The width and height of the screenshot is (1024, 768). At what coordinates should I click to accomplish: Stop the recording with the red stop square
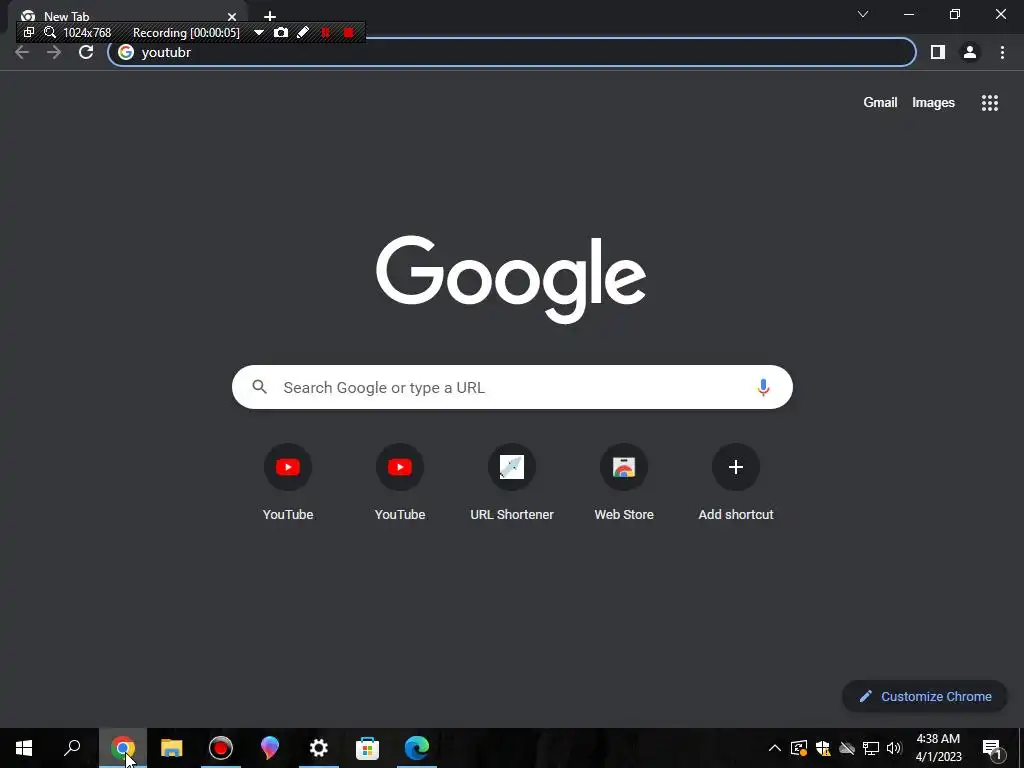pos(349,32)
